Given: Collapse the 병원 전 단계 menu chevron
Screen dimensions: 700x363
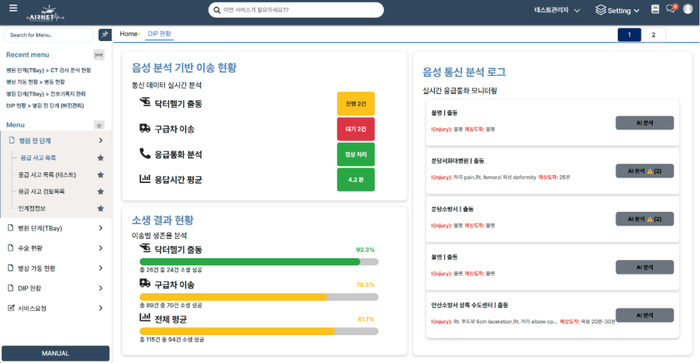Looking at the screenshot, I should click(x=100, y=141).
